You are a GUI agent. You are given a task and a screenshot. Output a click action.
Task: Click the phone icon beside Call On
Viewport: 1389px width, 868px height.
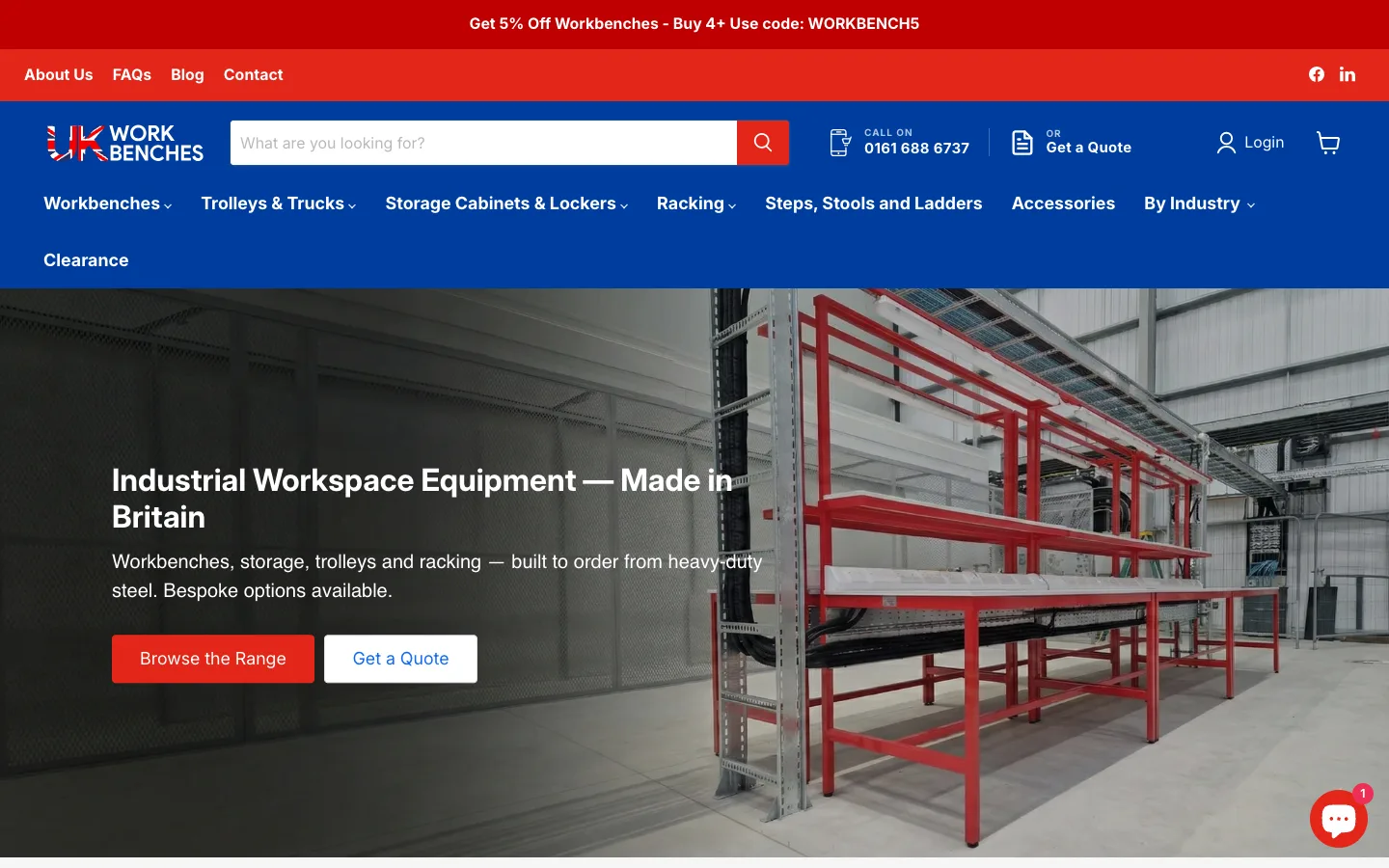pos(840,143)
